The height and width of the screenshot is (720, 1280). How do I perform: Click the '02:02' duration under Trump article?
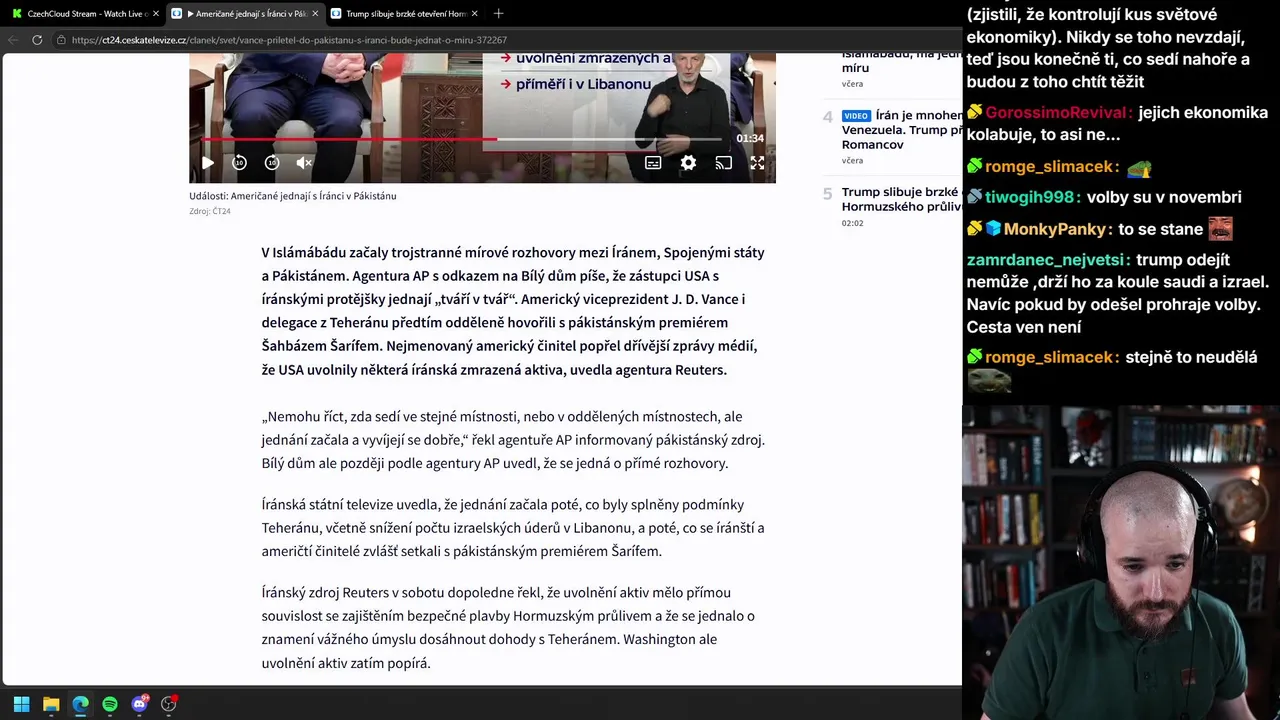point(852,223)
